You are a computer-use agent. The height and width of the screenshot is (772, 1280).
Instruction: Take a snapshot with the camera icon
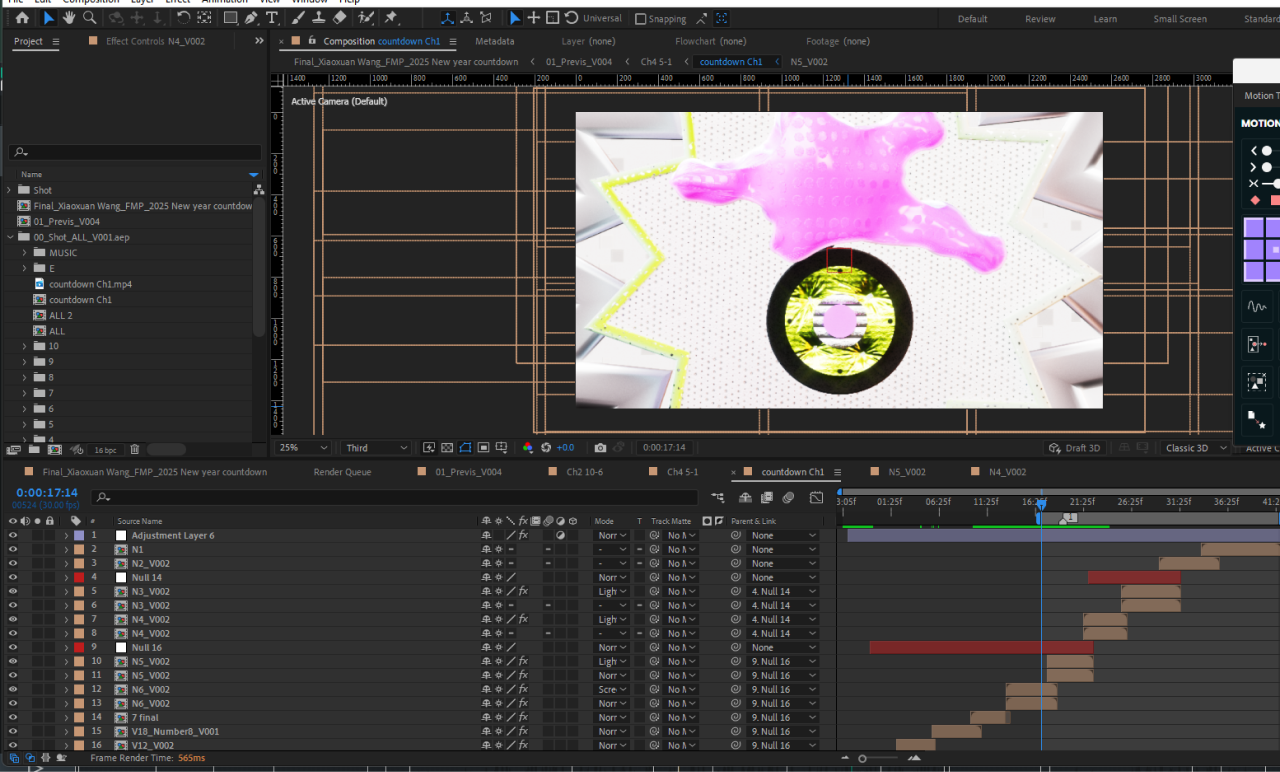tap(600, 448)
